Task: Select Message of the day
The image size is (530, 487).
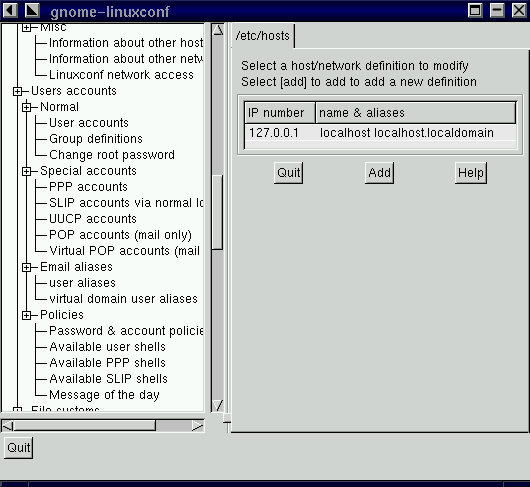Action: click(104, 395)
